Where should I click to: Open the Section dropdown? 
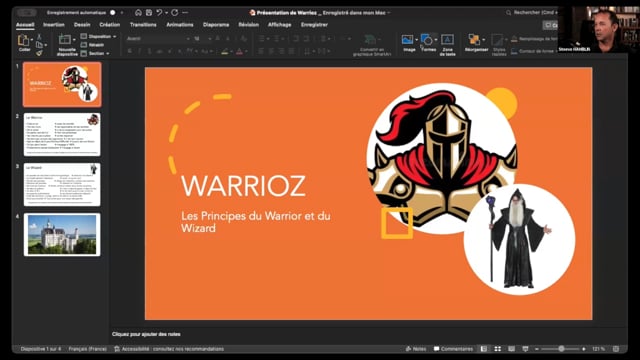(95, 53)
